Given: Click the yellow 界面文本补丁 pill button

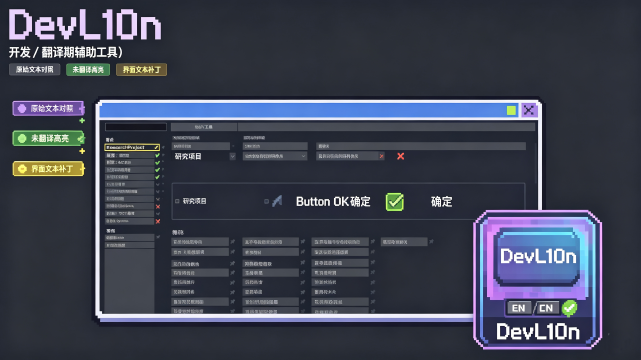Looking at the screenshot, I should coord(48,169).
